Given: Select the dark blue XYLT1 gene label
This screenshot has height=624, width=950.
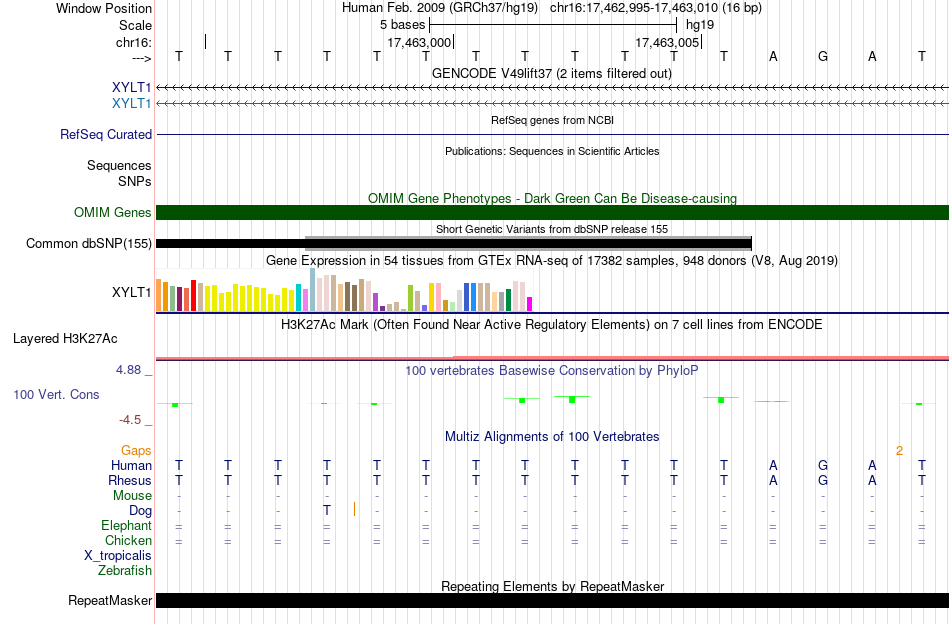Looking at the screenshot, I should pyautogui.click(x=131, y=87).
